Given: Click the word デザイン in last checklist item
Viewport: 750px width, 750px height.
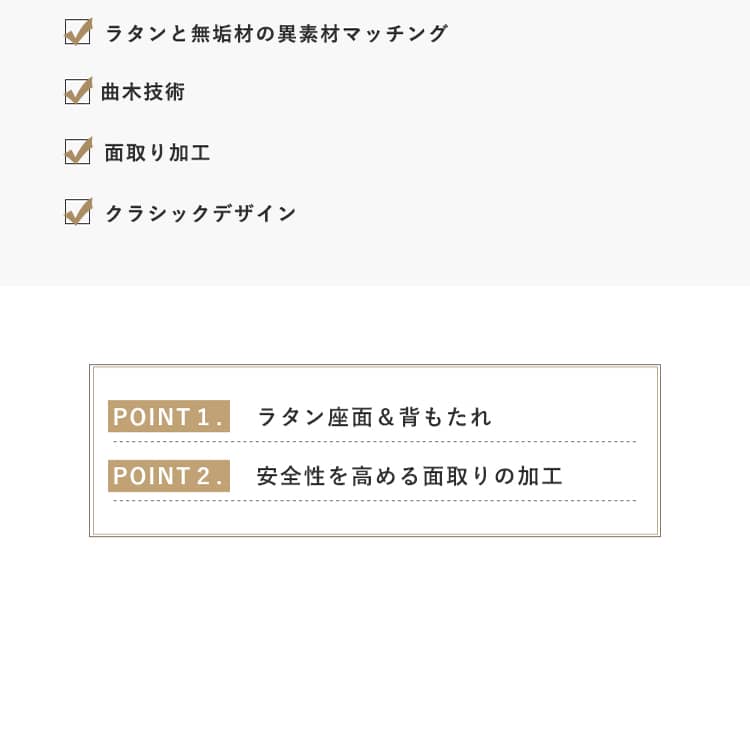Looking at the screenshot, I should [x=254, y=213].
